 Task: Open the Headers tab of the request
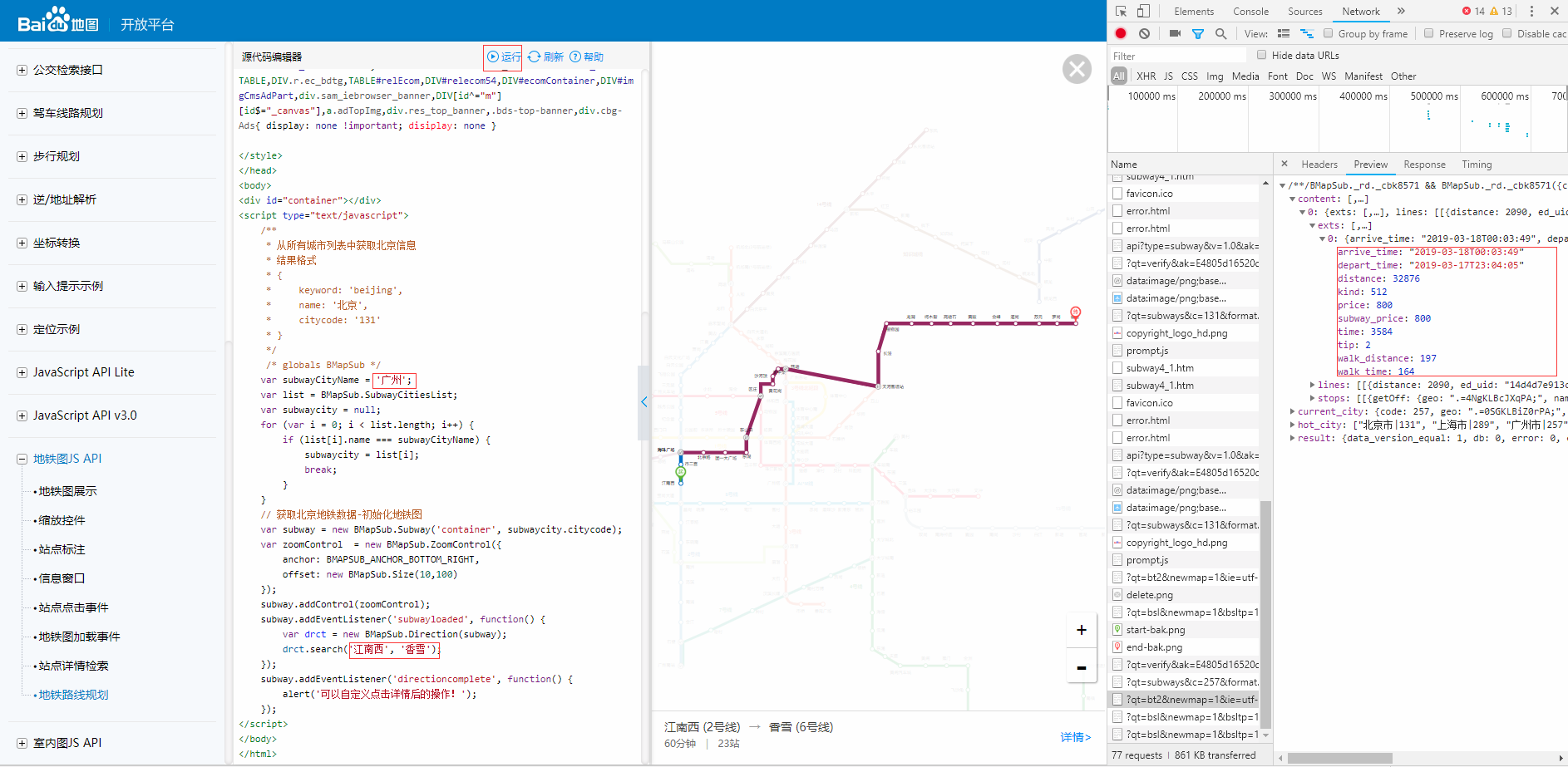(x=1319, y=165)
